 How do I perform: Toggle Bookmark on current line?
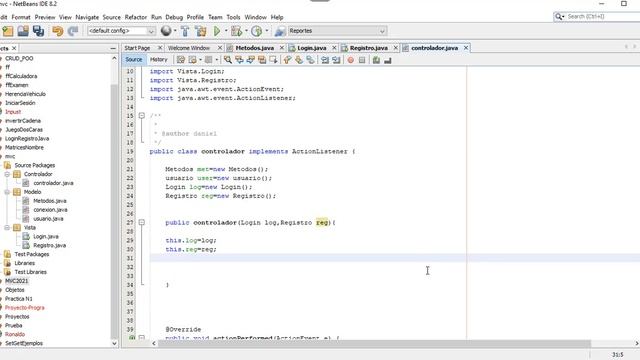click(x=310, y=60)
